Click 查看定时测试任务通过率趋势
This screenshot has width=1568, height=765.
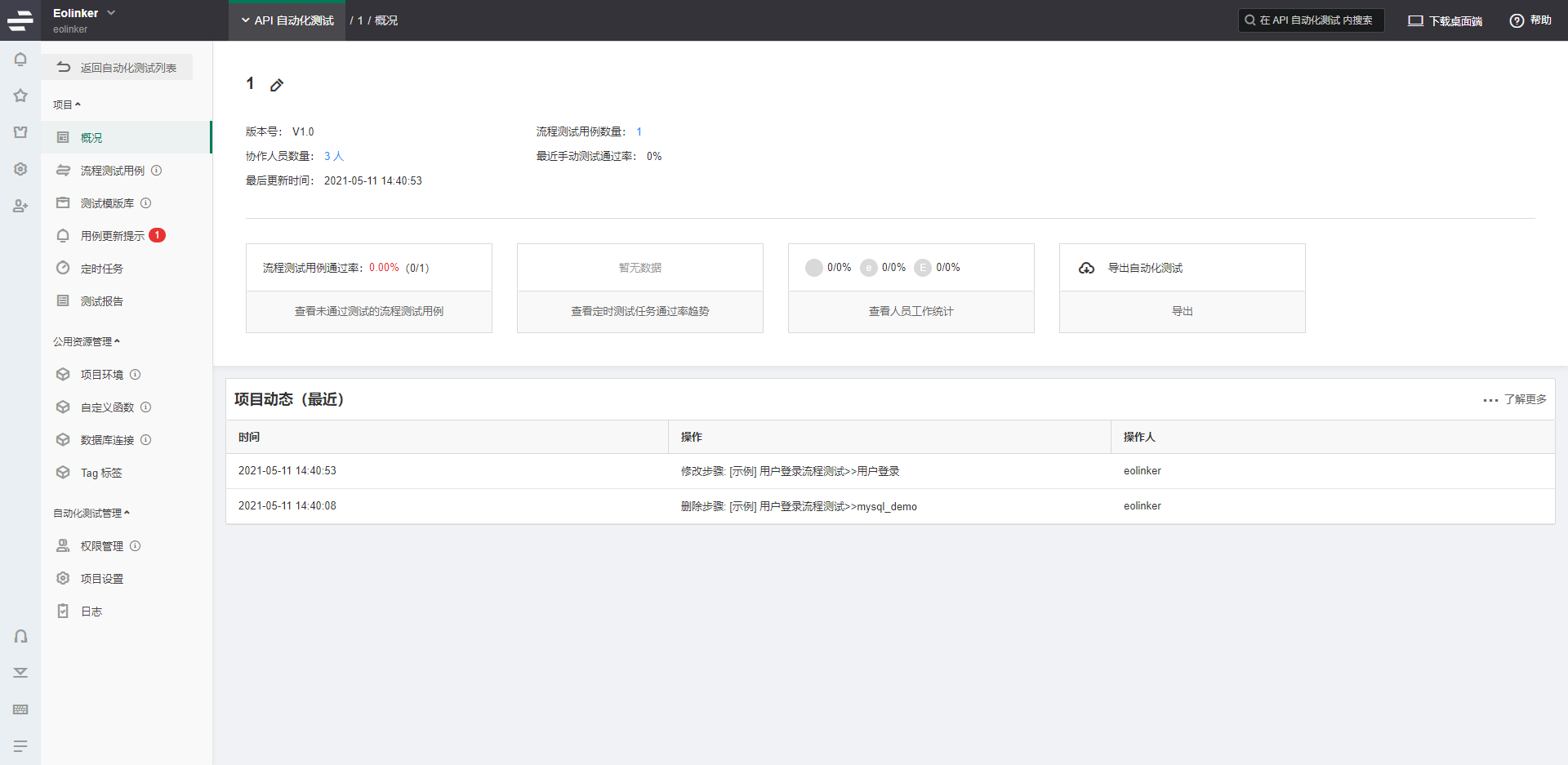tap(640, 311)
